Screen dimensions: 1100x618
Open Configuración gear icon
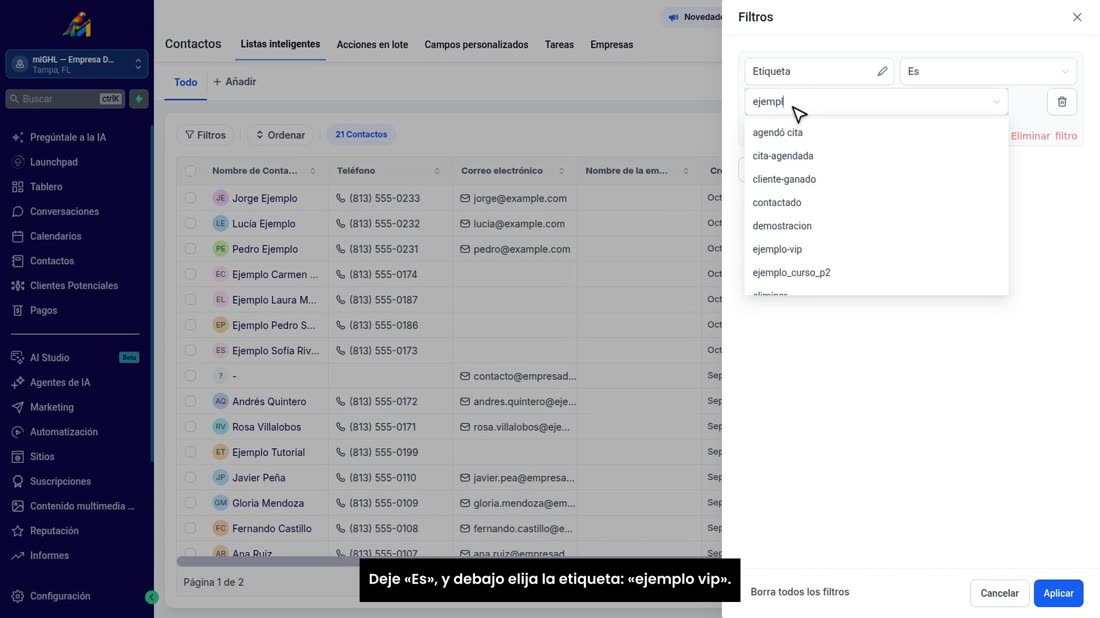pos(18,596)
